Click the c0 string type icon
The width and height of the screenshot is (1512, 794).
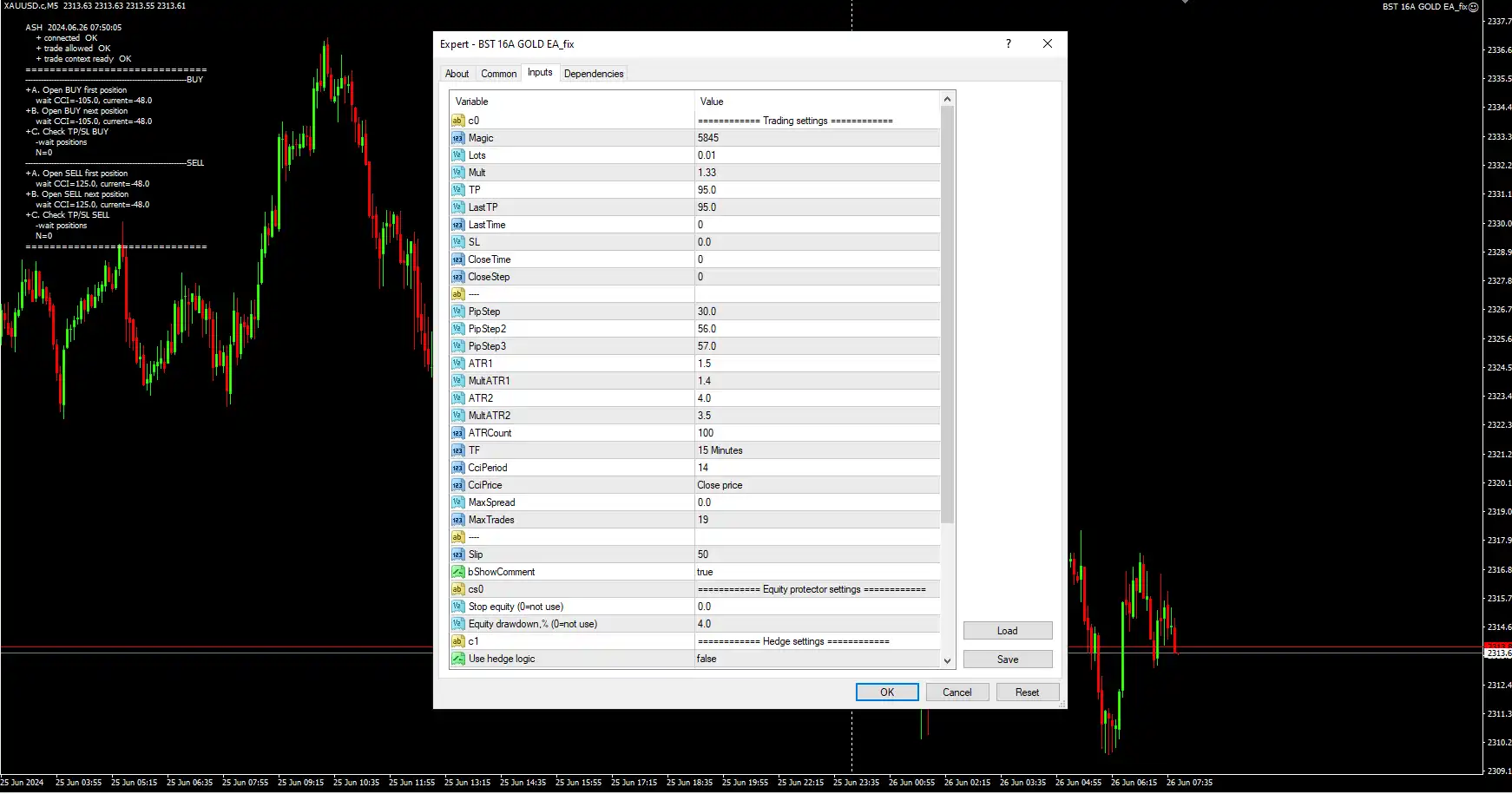pos(457,121)
